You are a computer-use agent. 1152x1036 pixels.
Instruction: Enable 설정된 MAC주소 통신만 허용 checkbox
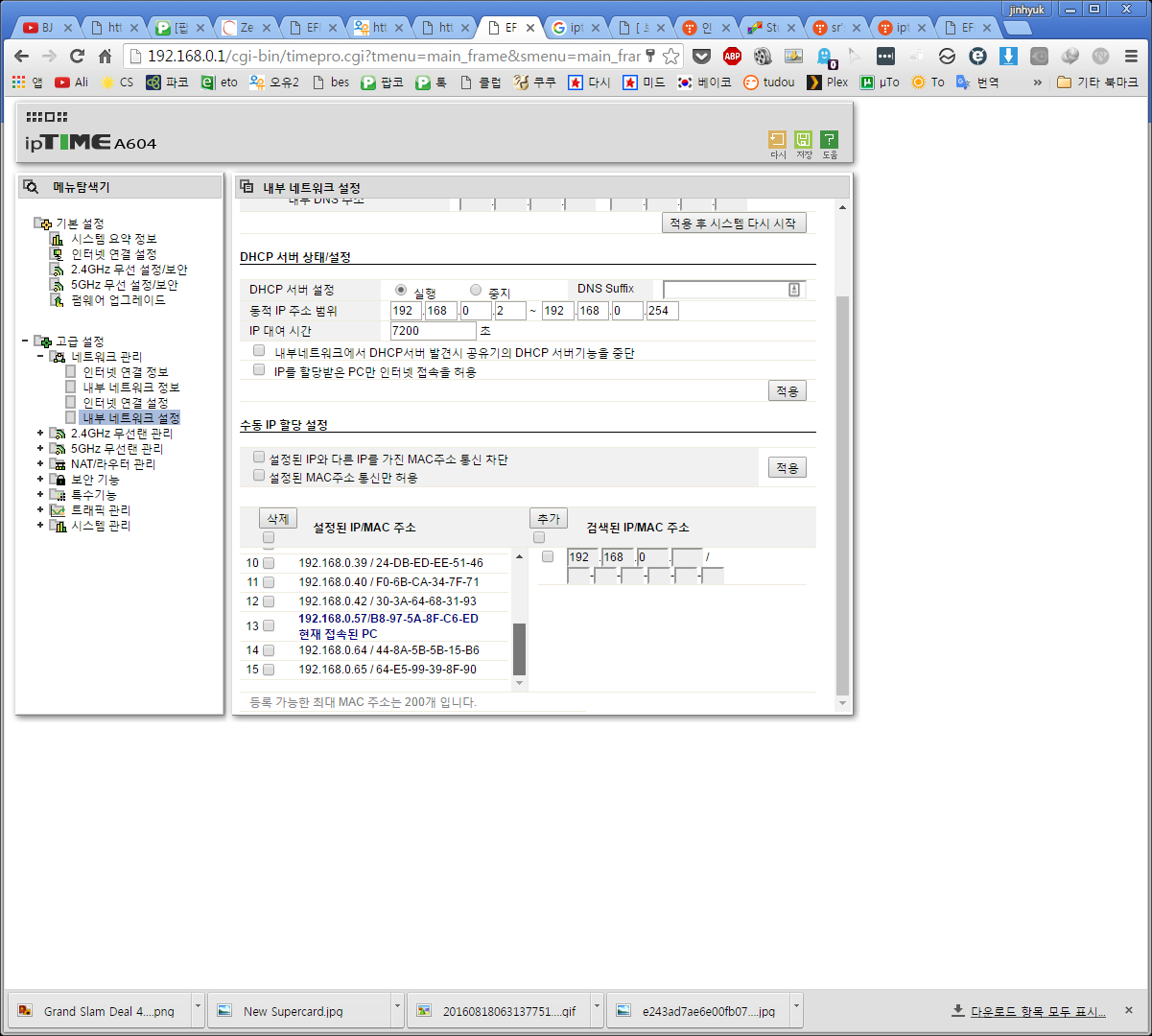259,475
